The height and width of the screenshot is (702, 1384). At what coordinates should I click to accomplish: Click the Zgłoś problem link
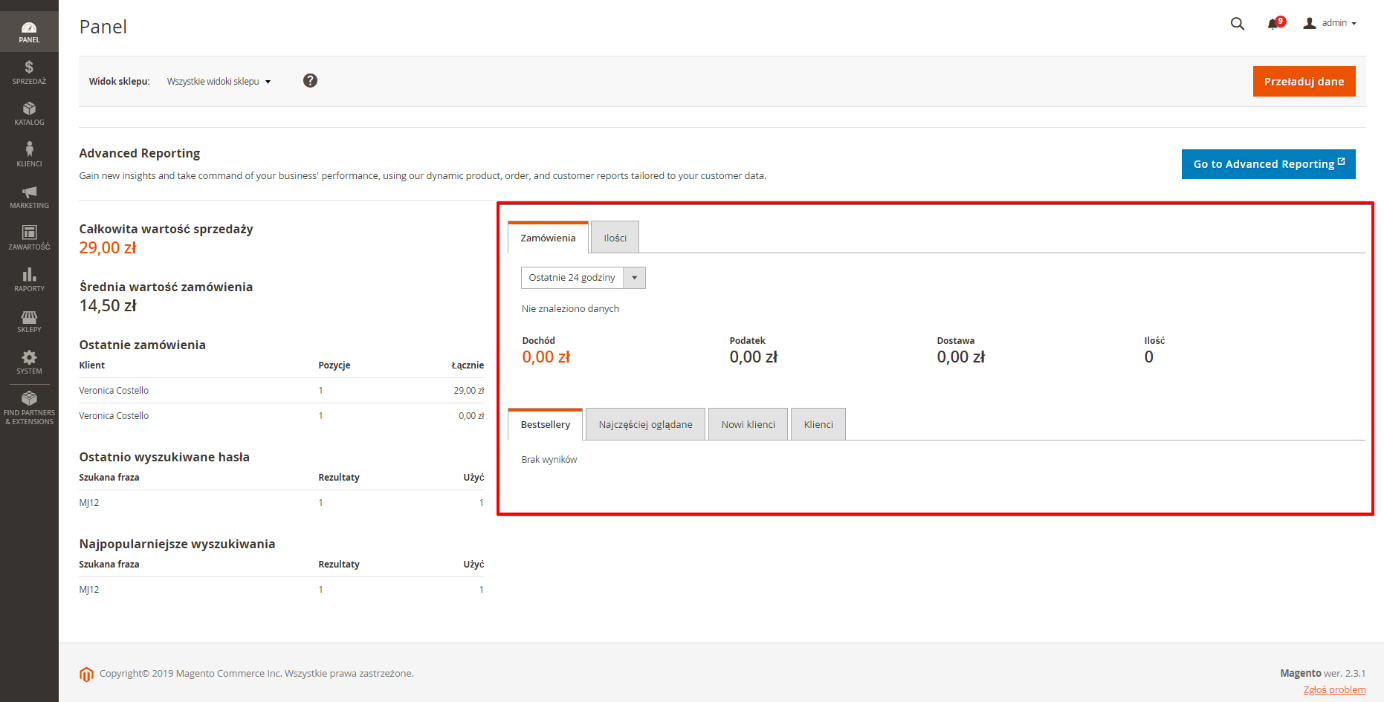pyautogui.click(x=1334, y=690)
